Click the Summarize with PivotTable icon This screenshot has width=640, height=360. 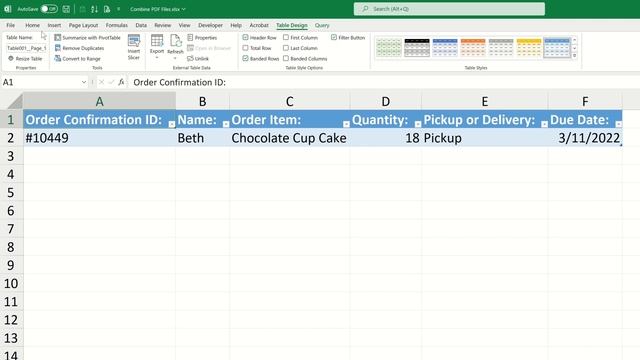[58, 38]
